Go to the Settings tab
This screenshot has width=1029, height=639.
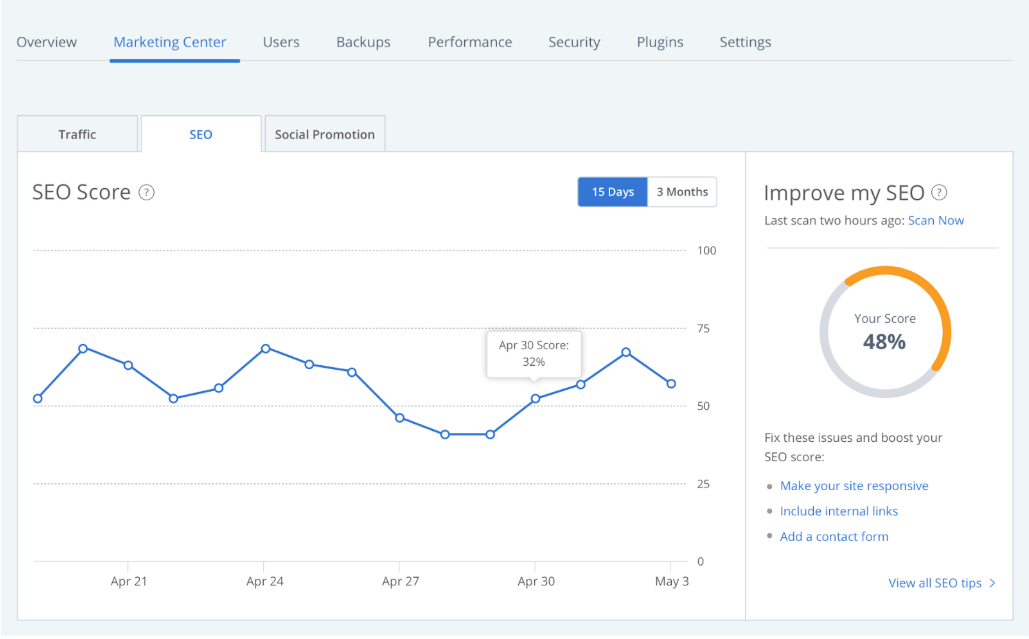coord(745,42)
